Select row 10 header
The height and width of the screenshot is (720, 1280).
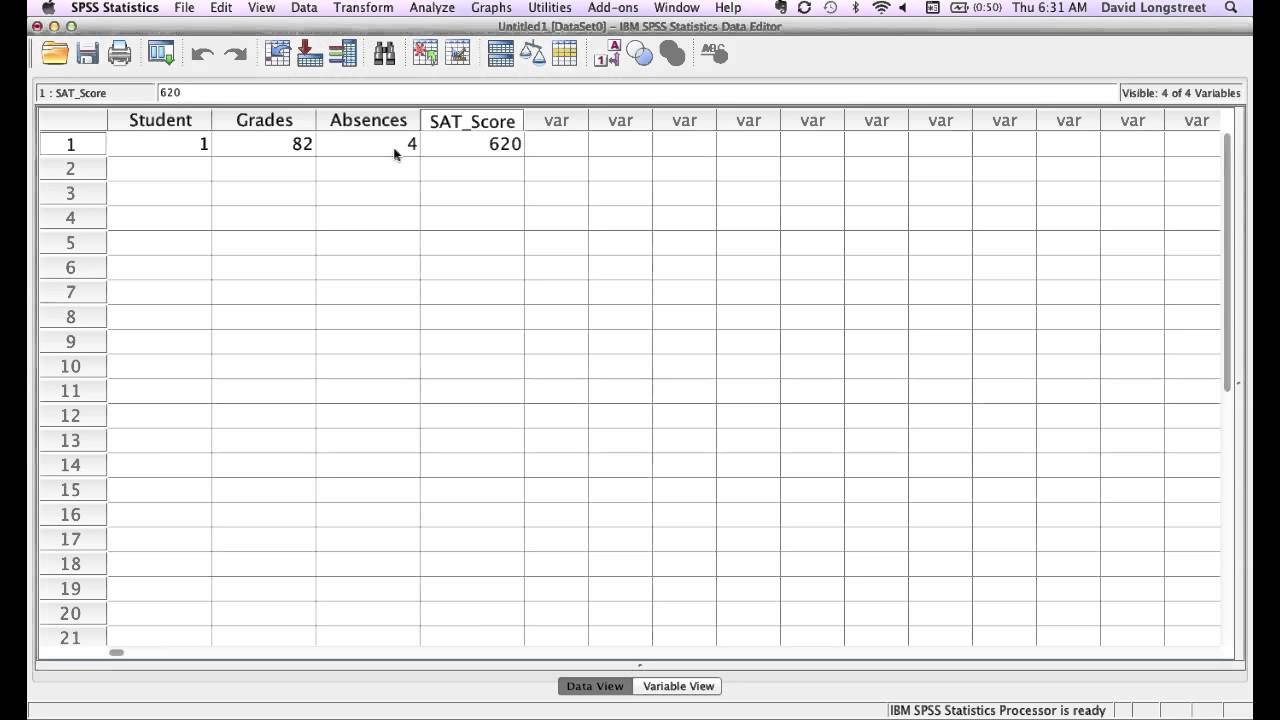point(71,366)
